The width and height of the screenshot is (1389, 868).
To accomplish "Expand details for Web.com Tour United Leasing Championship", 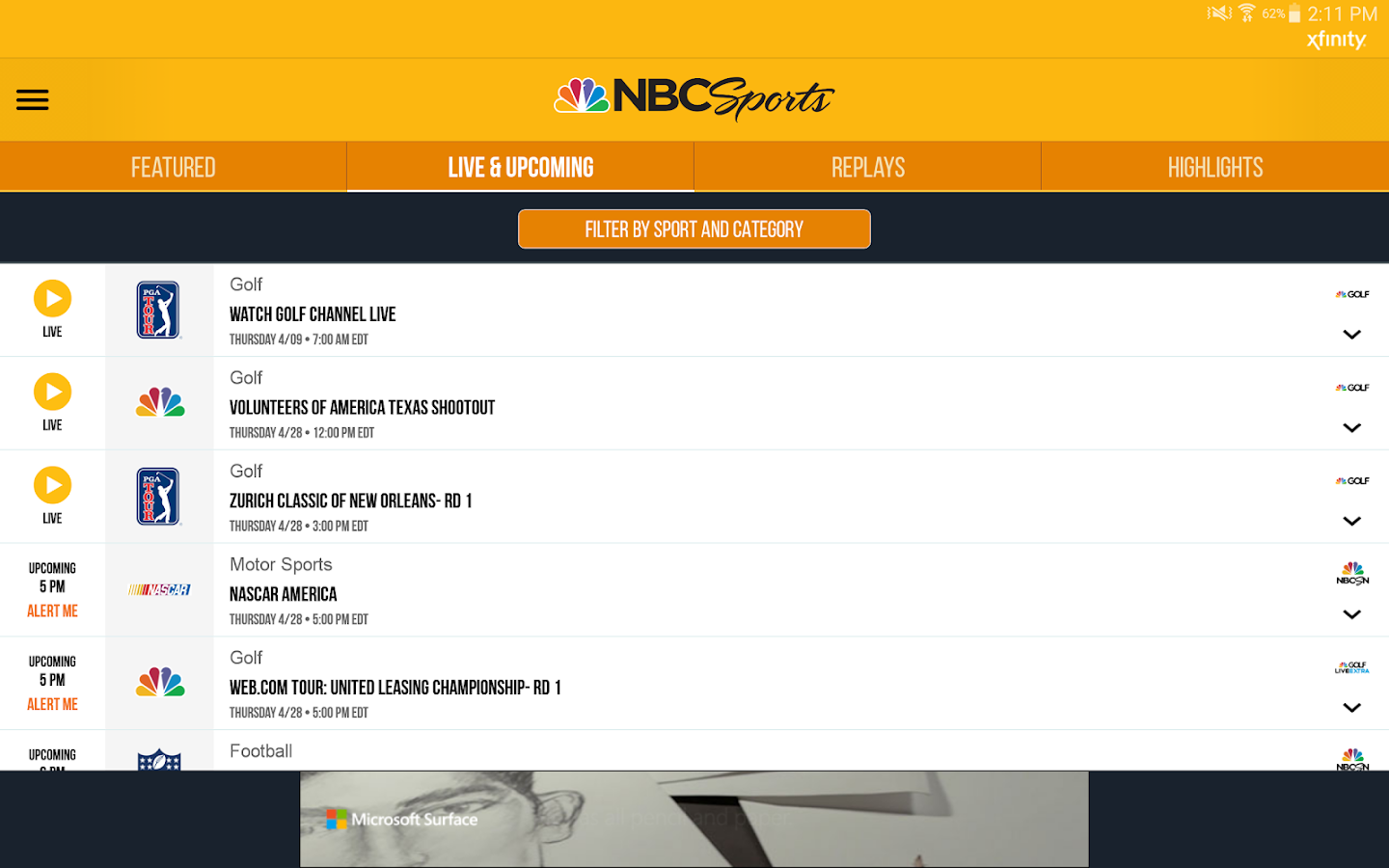I will 1352,708.
